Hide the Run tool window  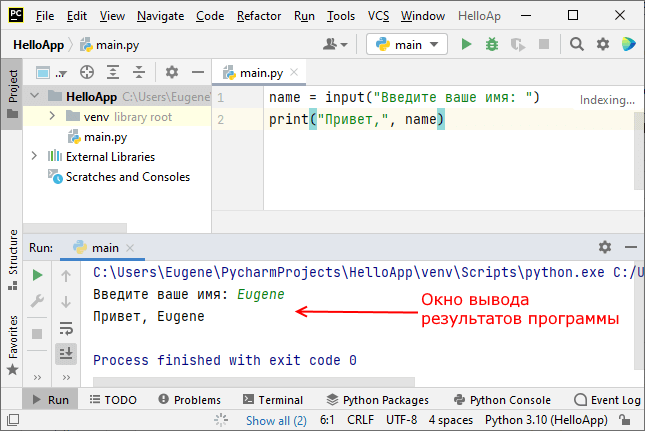click(x=631, y=247)
